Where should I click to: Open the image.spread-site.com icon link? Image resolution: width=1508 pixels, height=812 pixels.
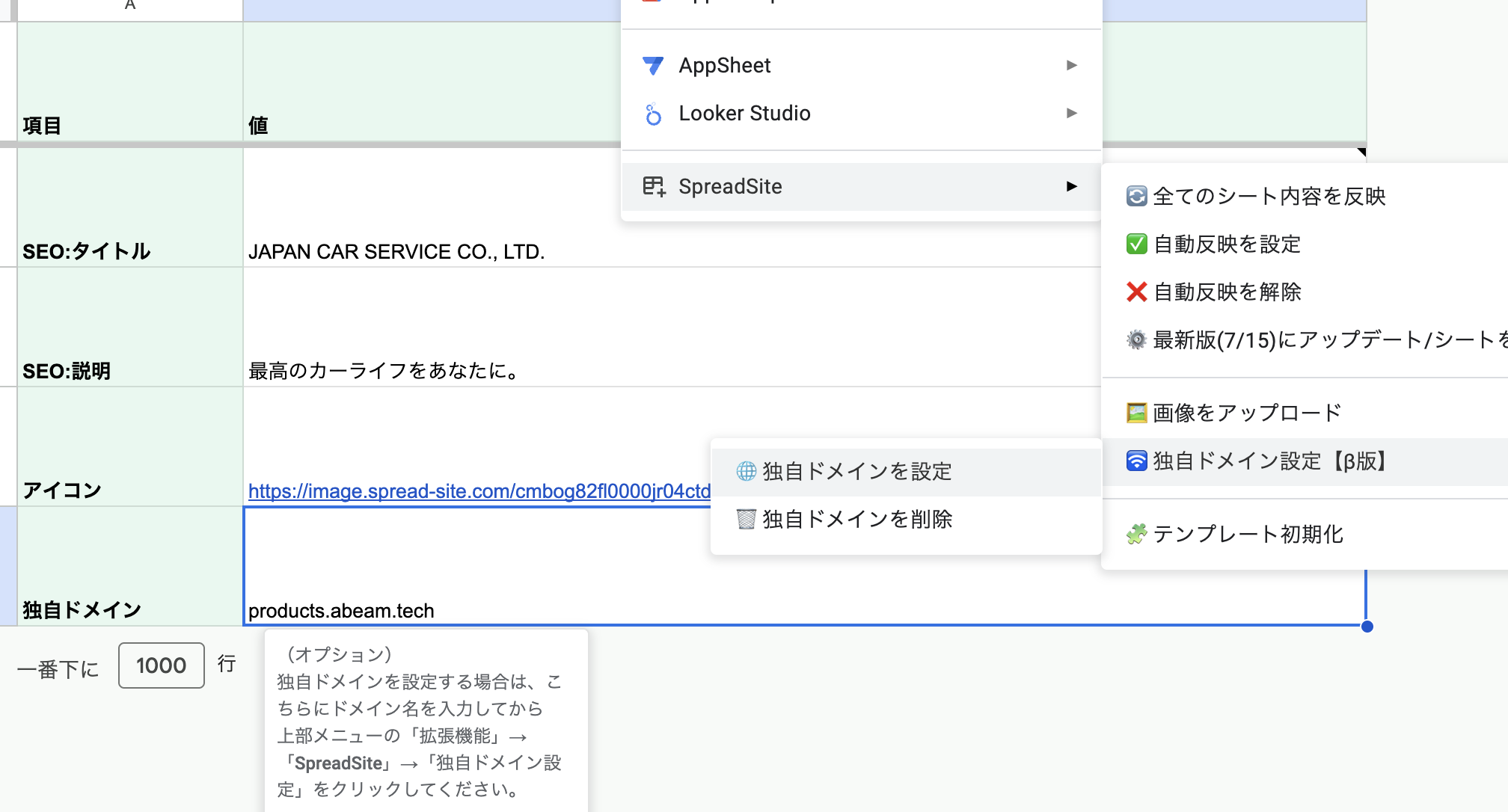(479, 491)
